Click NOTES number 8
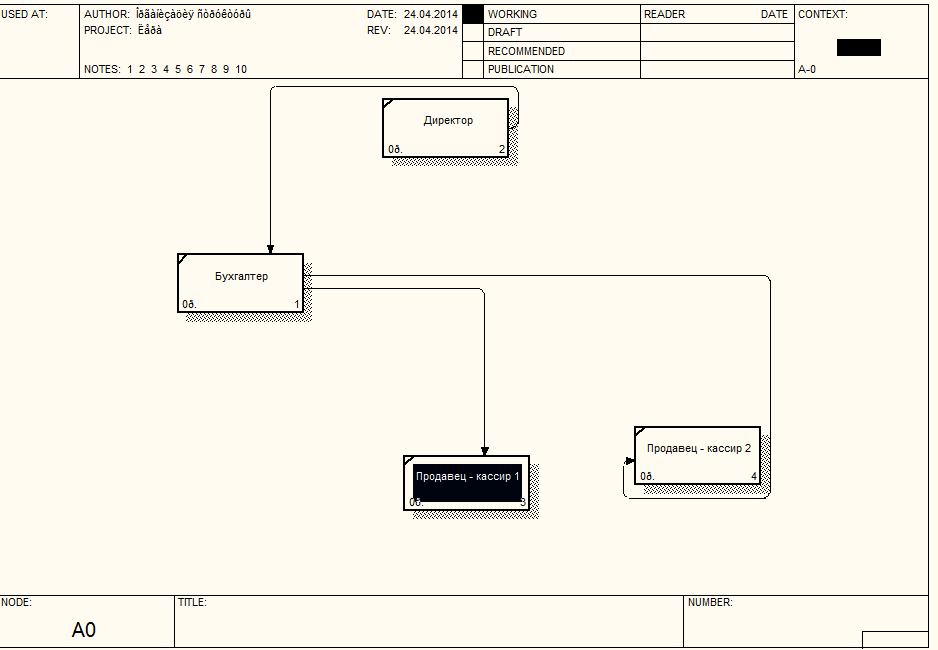The image size is (938, 650). [x=214, y=69]
